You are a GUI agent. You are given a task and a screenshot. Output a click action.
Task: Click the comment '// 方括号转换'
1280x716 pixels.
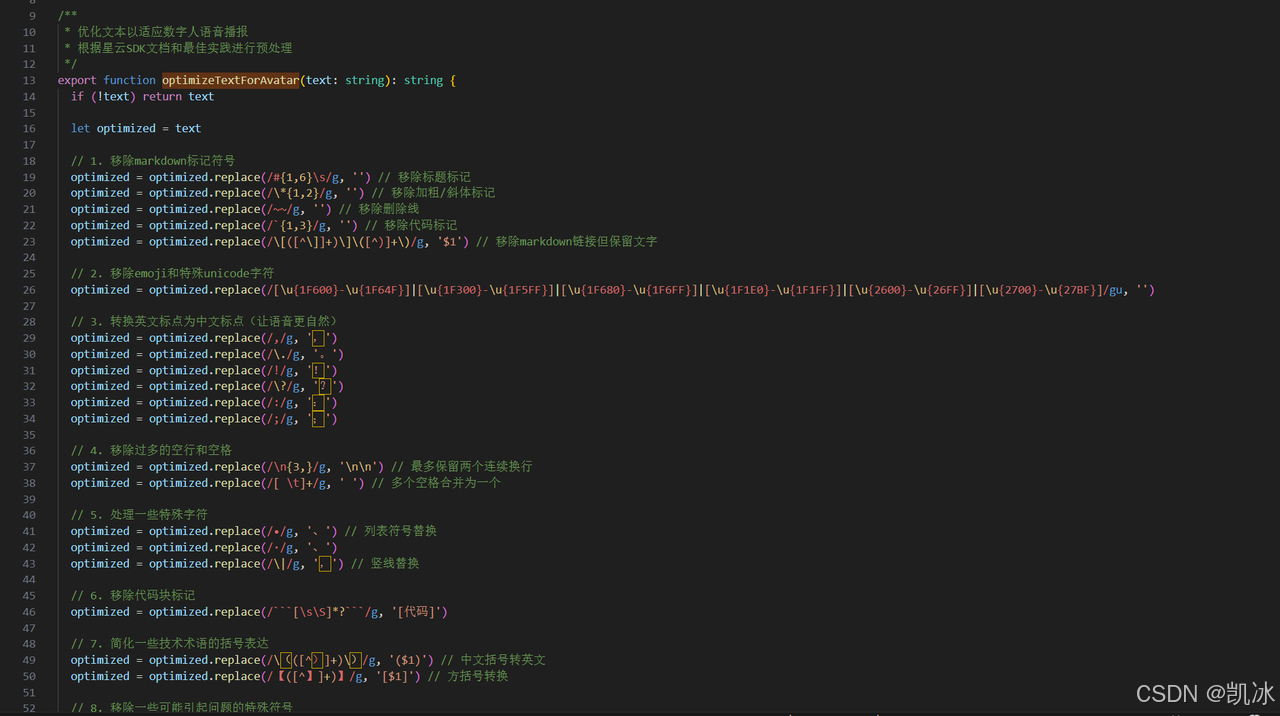[467, 676]
